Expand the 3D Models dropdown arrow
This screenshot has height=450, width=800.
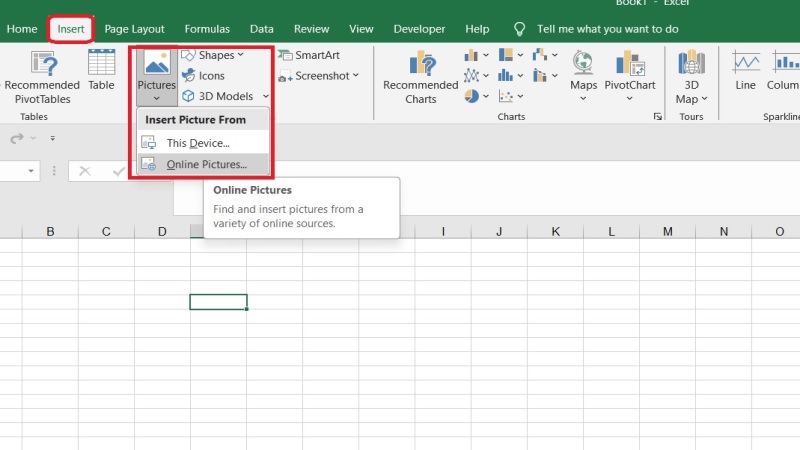pos(265,96)
